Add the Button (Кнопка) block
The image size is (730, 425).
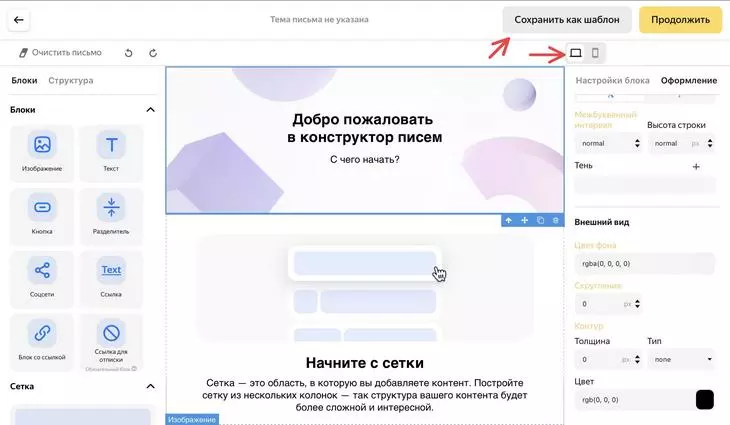(x=42, y=216)
